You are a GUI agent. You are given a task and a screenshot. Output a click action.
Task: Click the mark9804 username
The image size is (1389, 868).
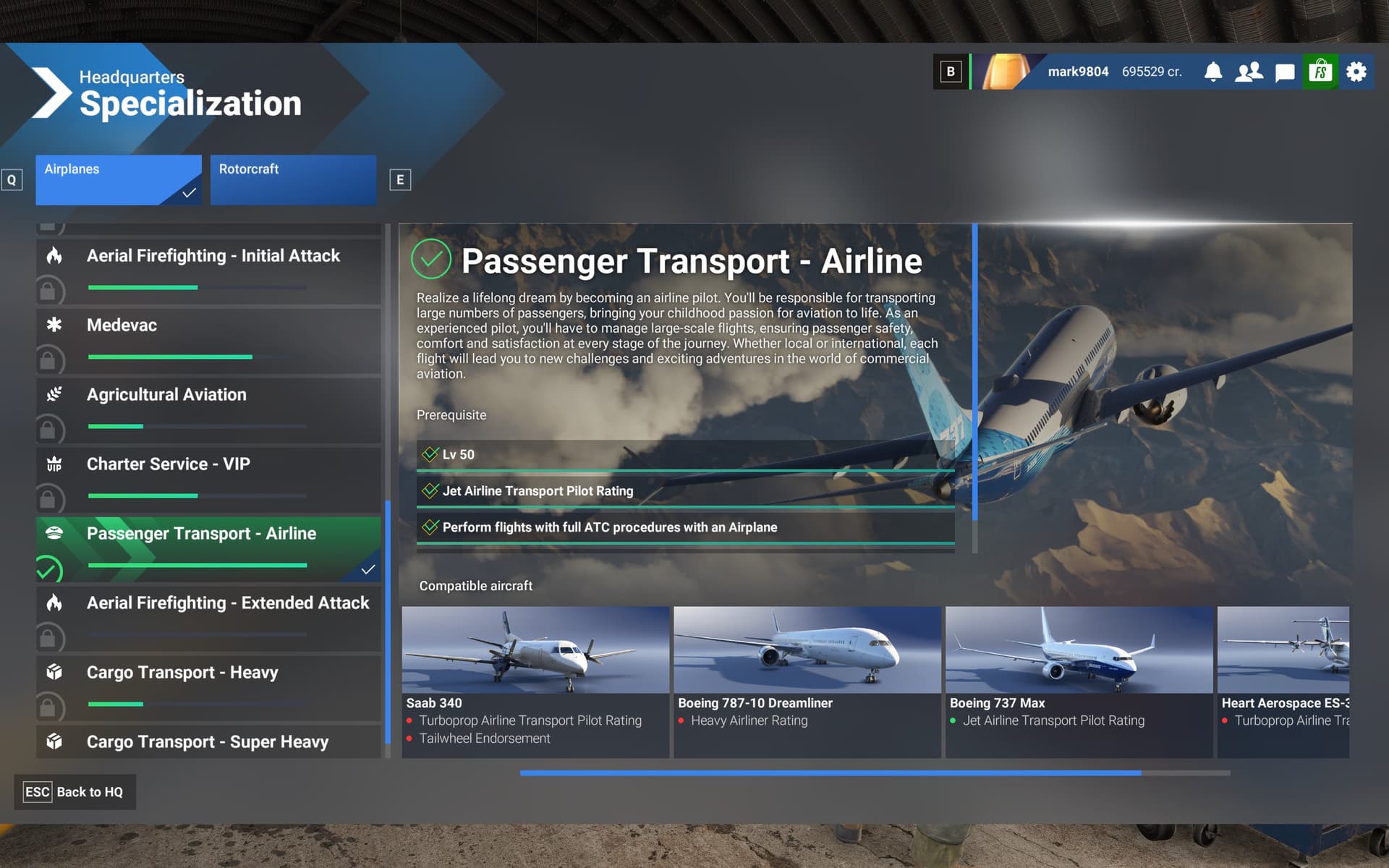pyautogui.click(x=1078, y=72)
